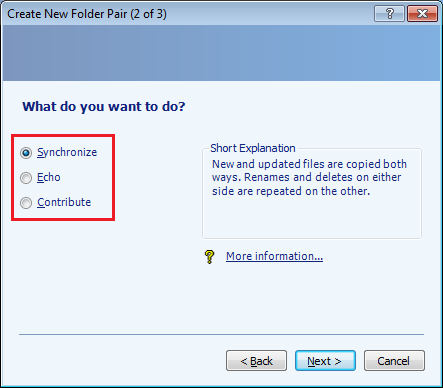
Task: Click the Contribute label text
Action: click(64, 202)
